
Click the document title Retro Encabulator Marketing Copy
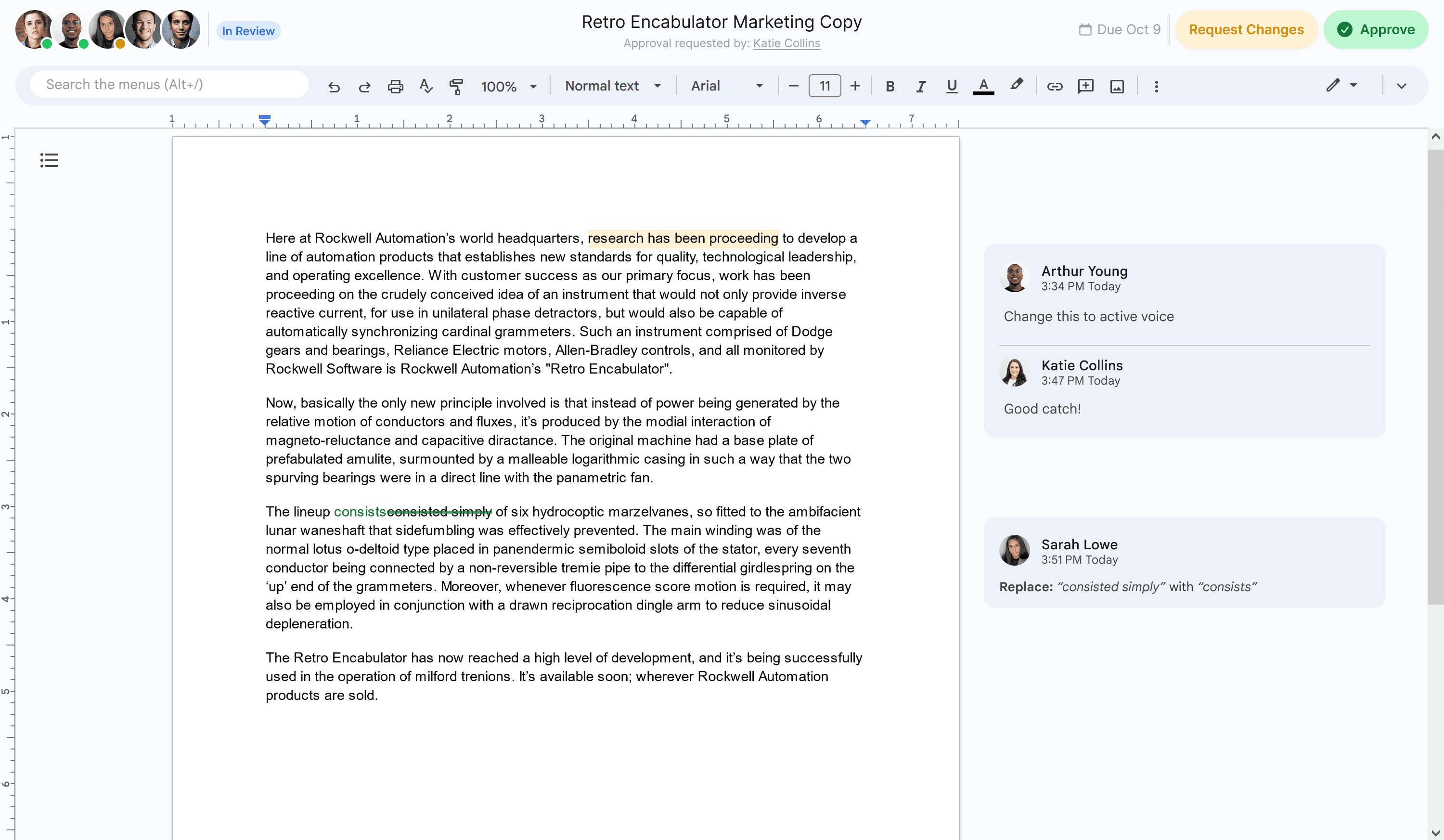click(x=722, y=22)
